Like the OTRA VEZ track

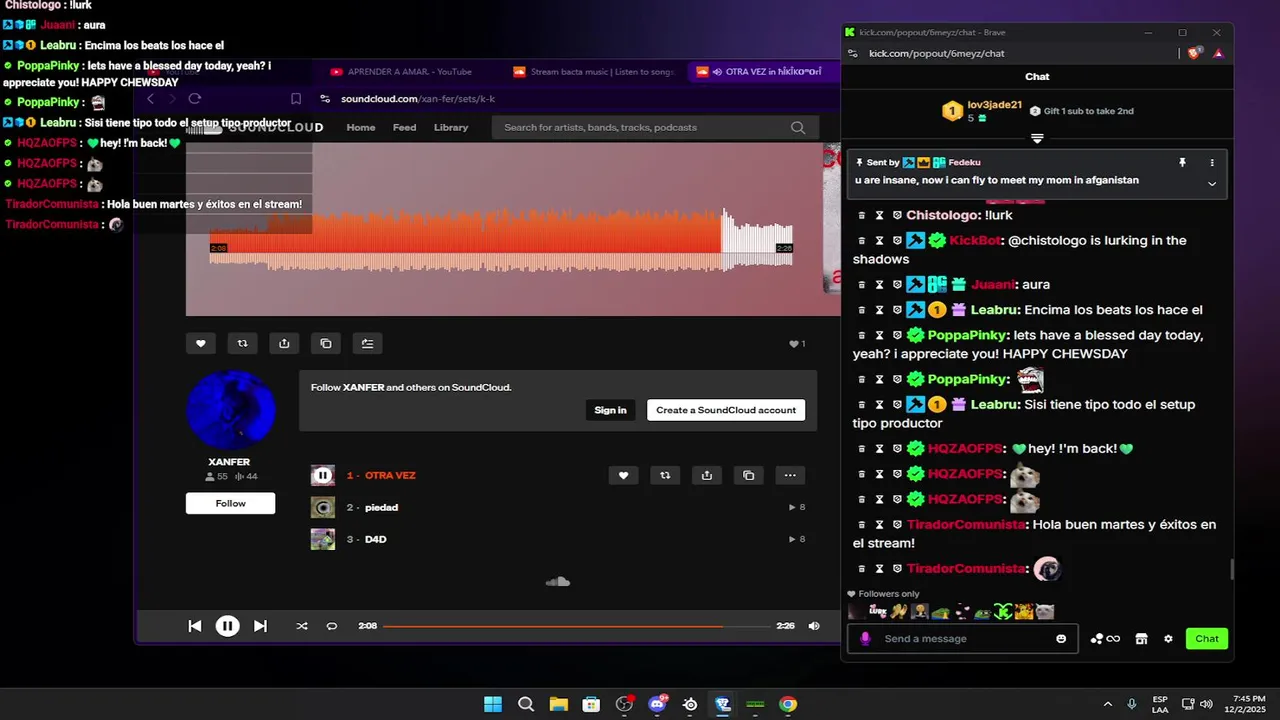[623, 475]
